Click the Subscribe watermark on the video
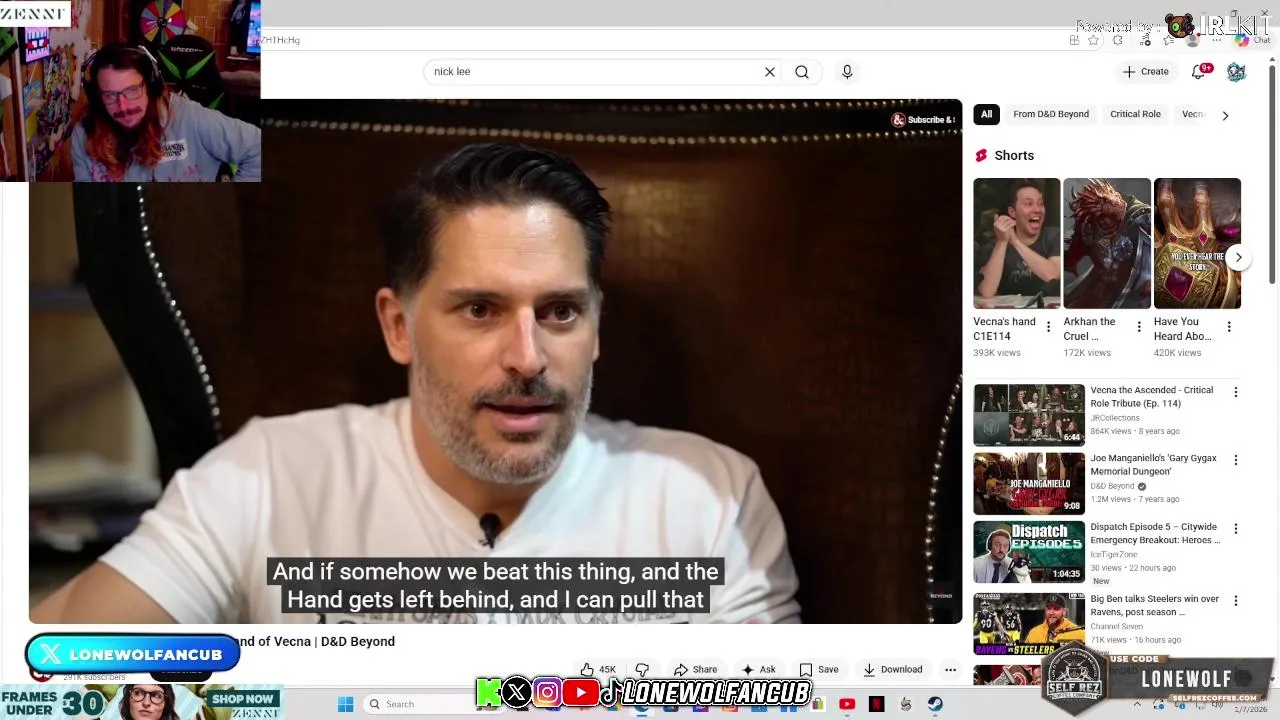 tap(923, 120)
